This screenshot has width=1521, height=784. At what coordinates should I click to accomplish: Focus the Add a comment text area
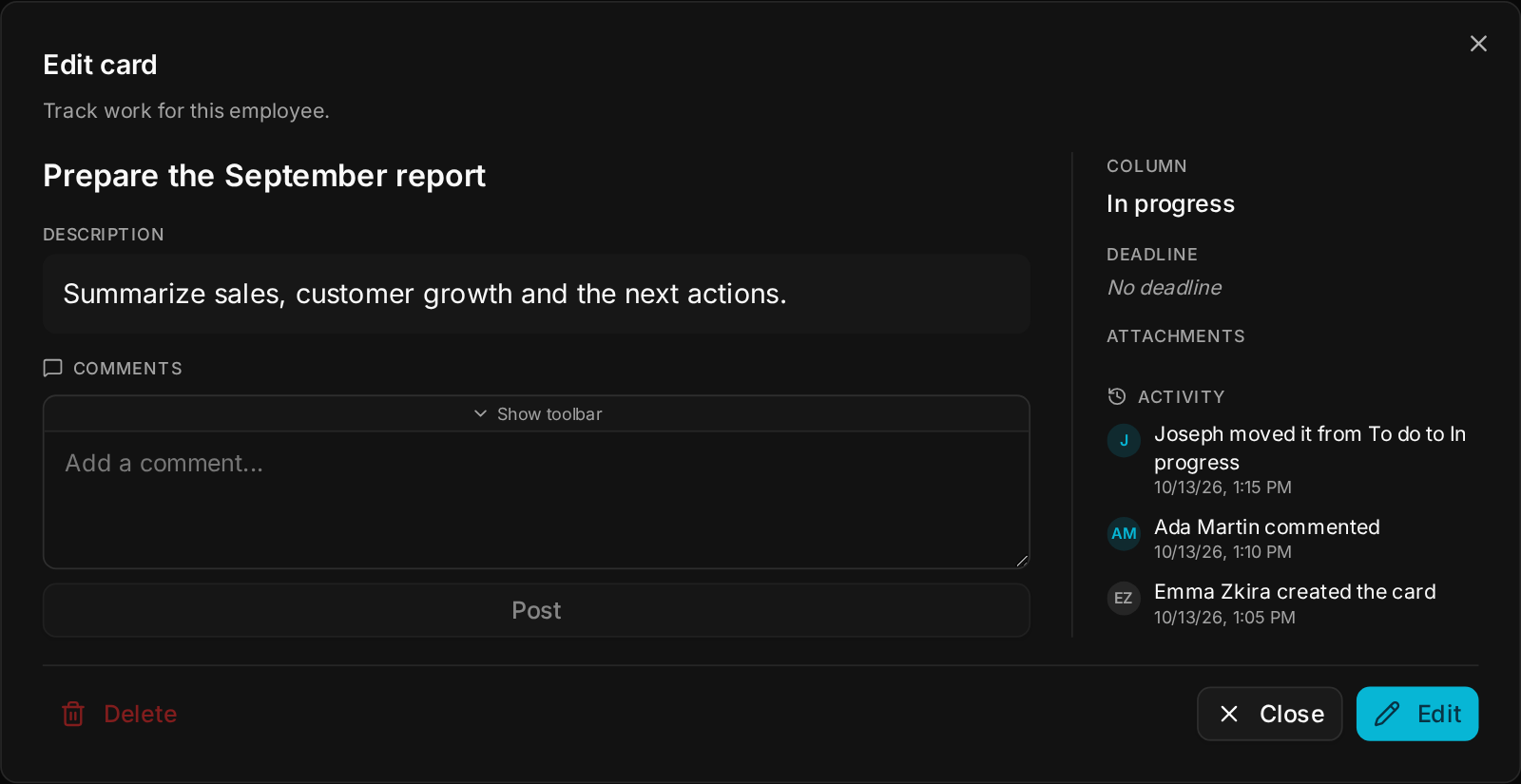click(537, 500)
